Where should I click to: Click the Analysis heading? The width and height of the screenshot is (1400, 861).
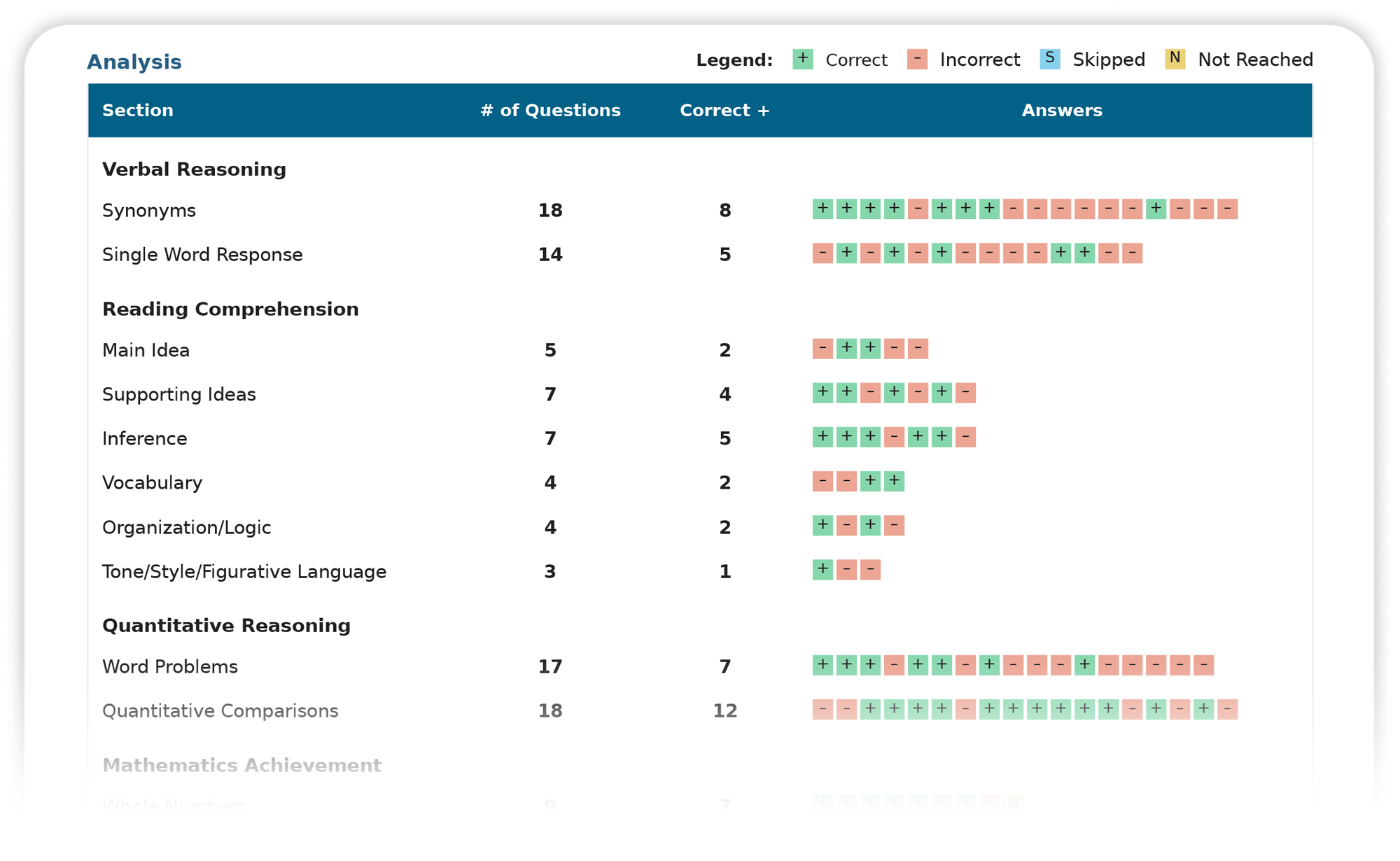(x=134, y=62)
